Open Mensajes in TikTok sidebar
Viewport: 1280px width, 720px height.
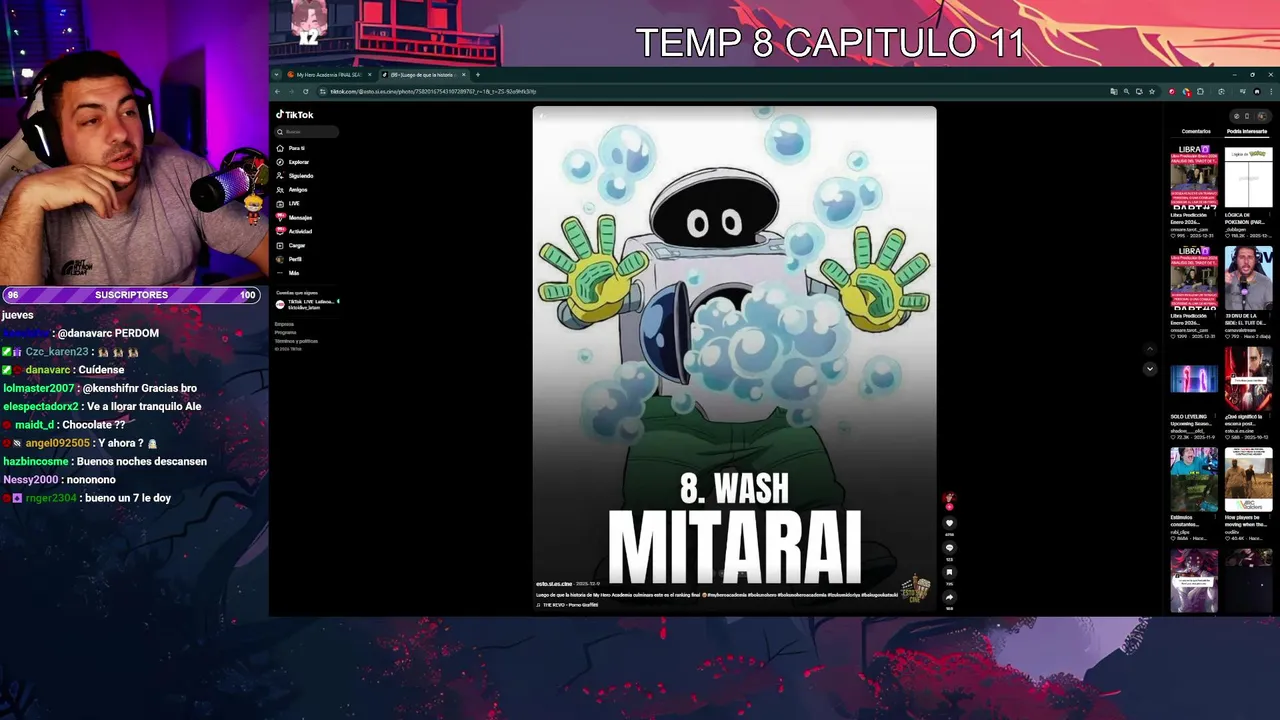click(294, 217)
